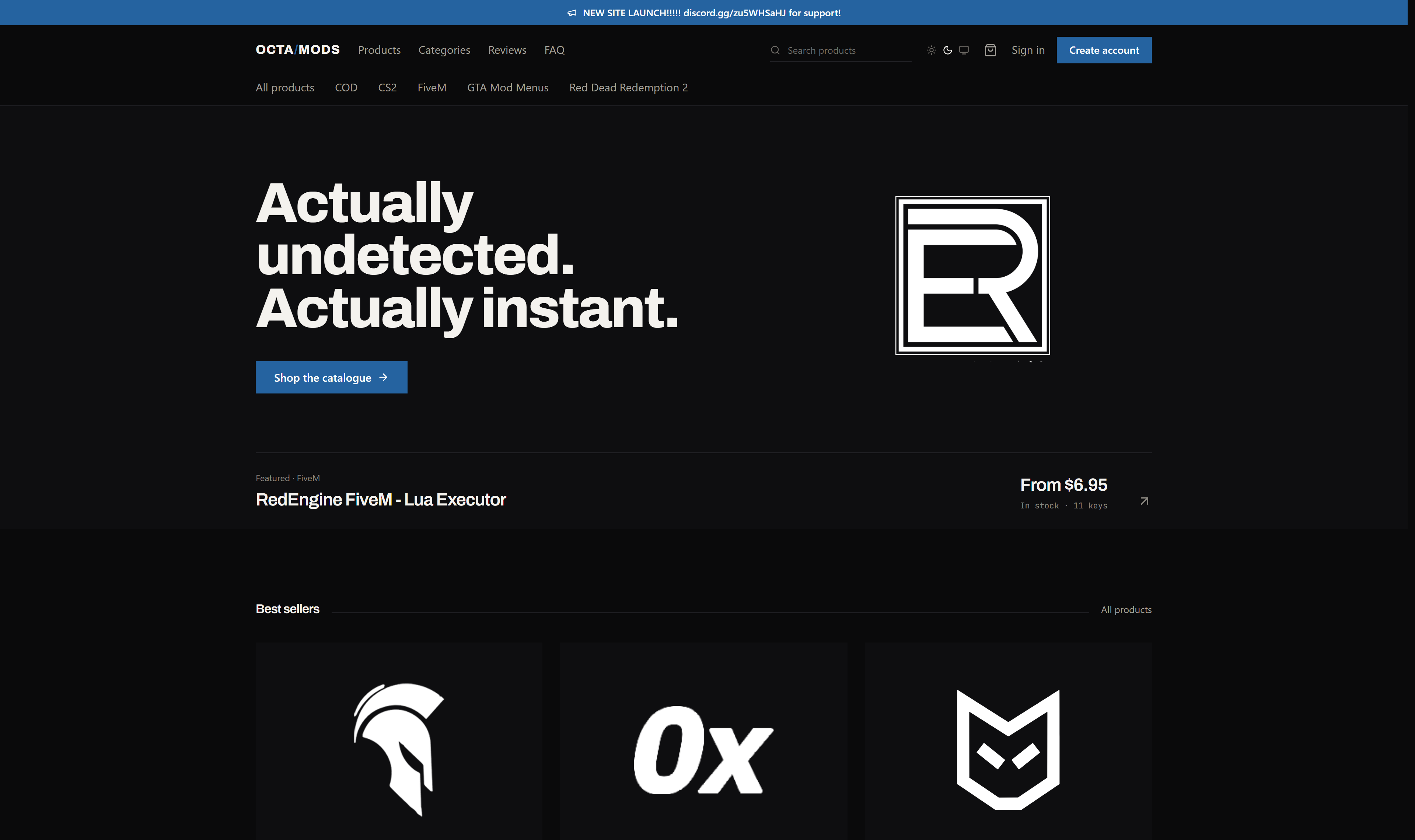Switch to light theme sun icon
1415x840 pixels.
tap(931, 50)
